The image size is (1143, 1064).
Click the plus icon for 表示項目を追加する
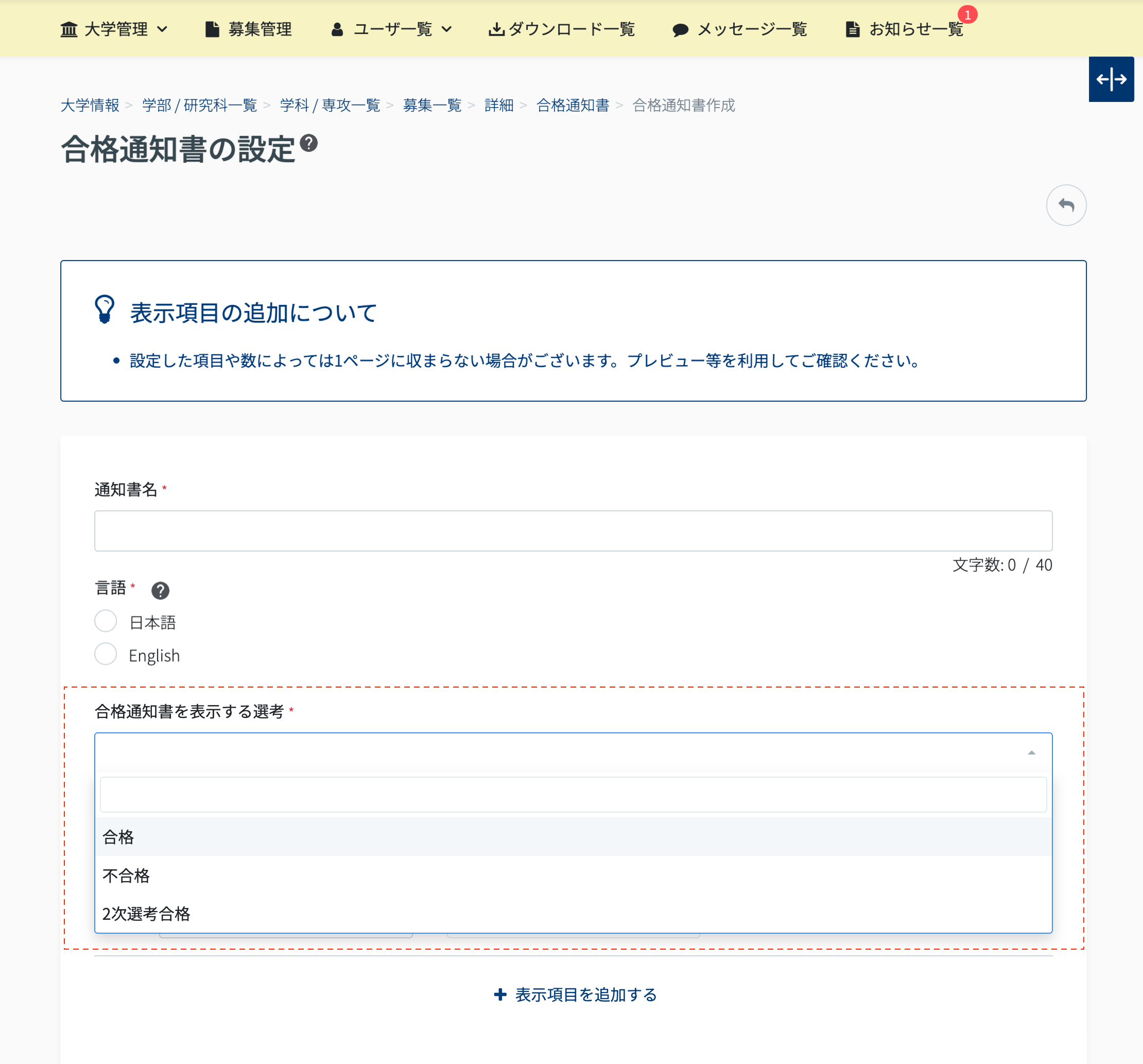coord(500,994)
